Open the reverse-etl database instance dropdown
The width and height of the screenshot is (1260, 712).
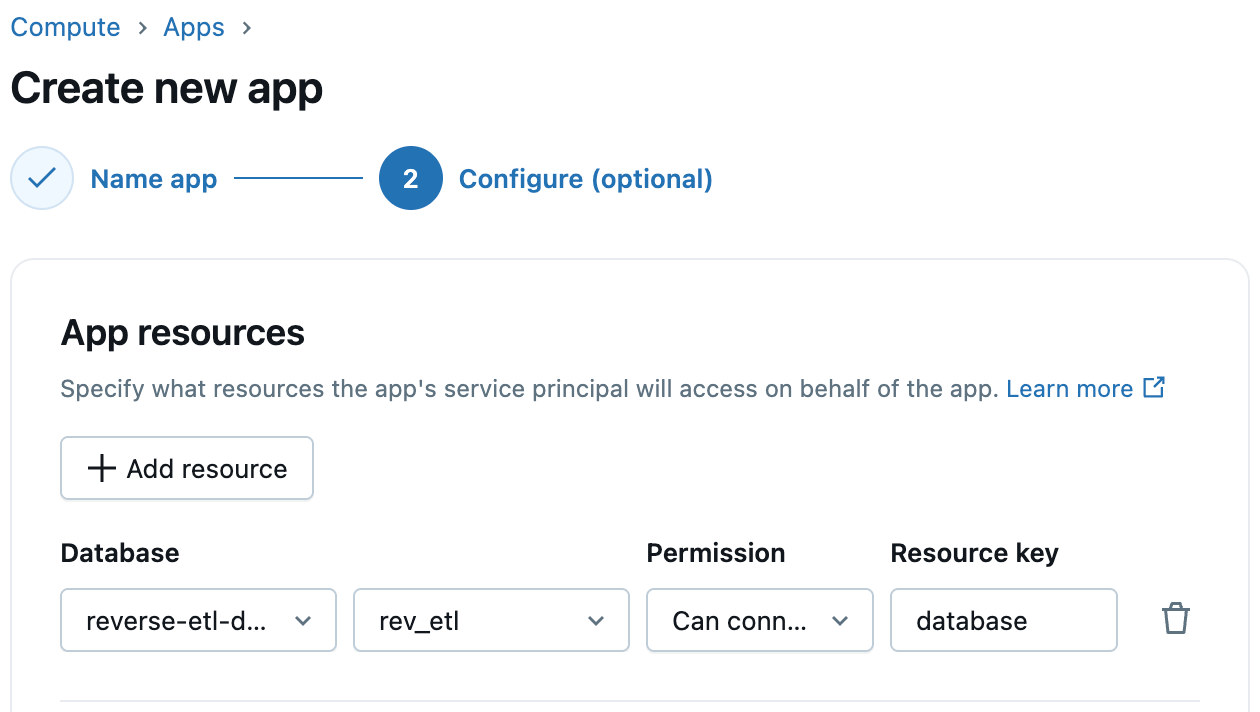pyautogui.click(x=198, y=621)
